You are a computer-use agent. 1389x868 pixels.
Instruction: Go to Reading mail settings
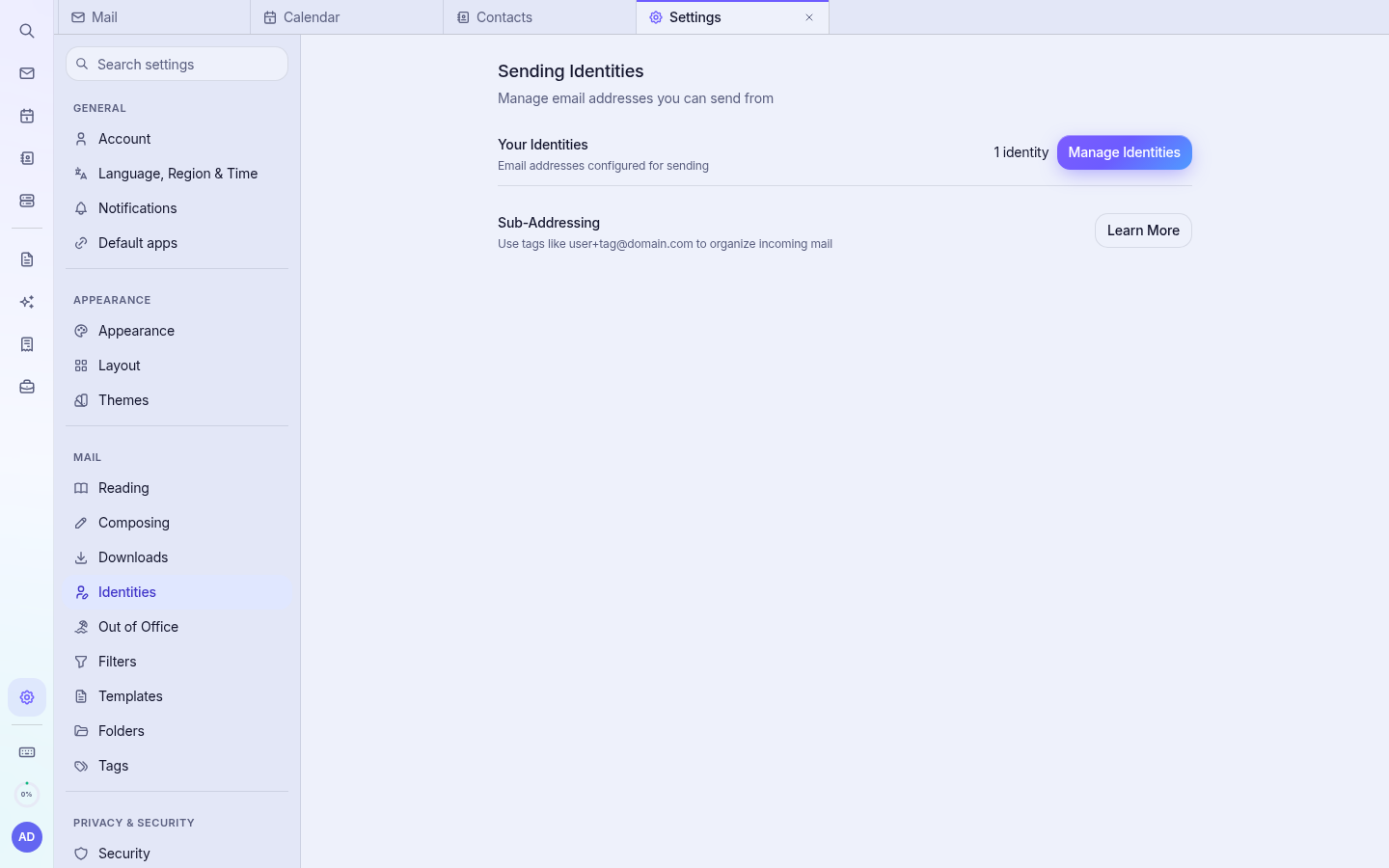177,488
